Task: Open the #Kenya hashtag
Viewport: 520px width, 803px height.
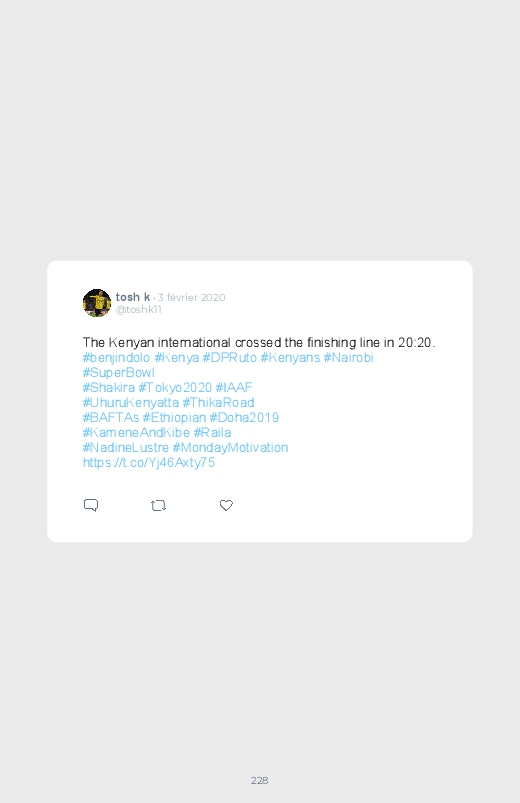Action: [x=177, y=357]
